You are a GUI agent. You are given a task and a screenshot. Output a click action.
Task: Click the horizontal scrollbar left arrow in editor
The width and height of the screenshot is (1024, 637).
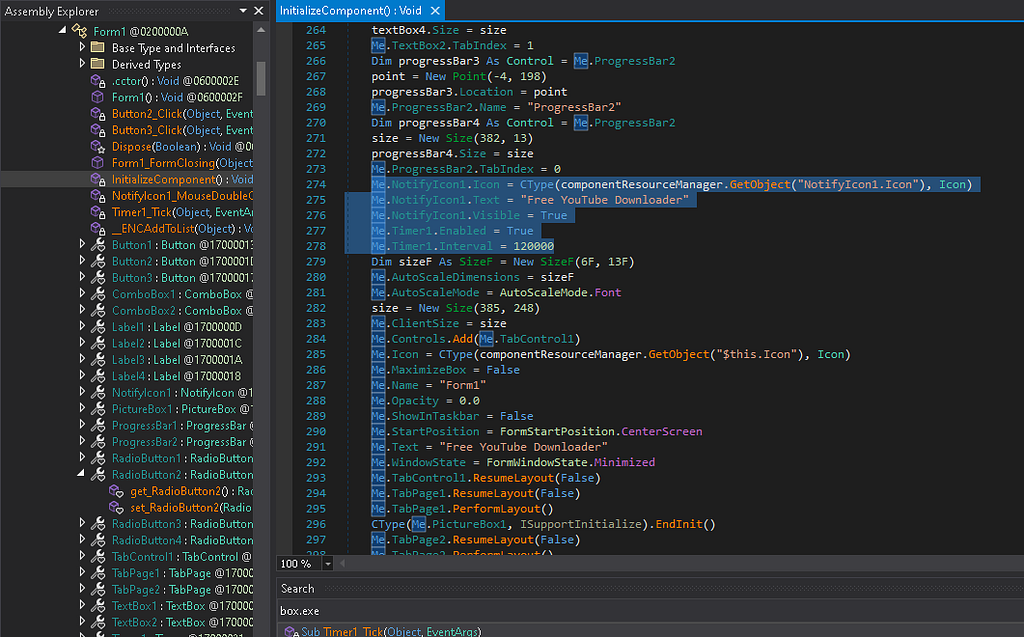[342, 563]
